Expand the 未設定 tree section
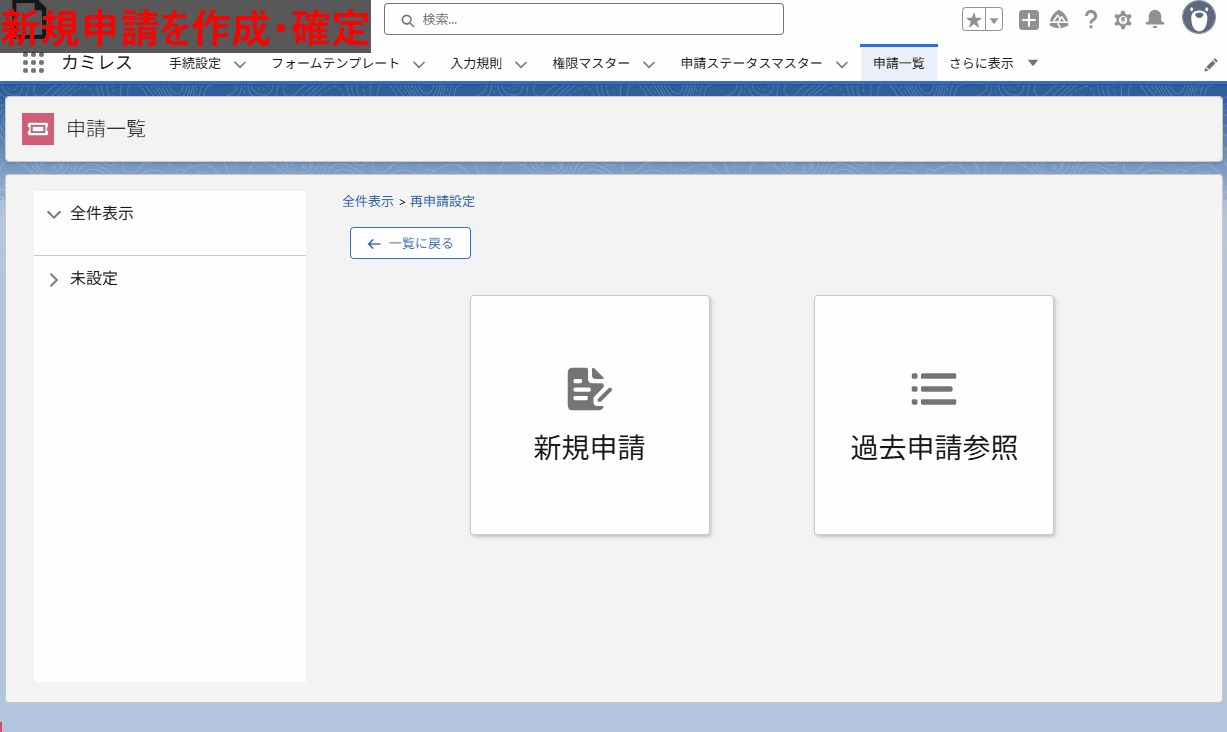 point(54,279)
